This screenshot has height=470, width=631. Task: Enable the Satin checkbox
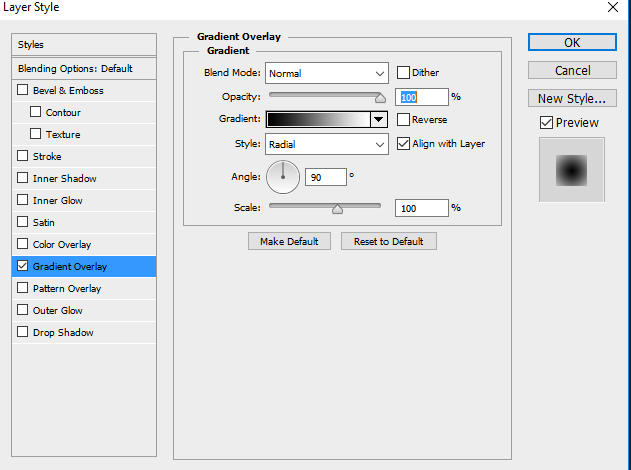(23, 222)
